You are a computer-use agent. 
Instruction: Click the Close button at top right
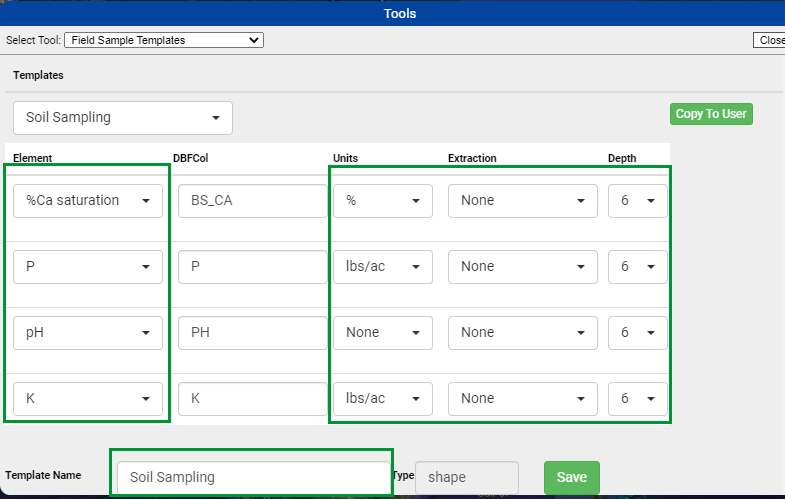tap(769, 40)
